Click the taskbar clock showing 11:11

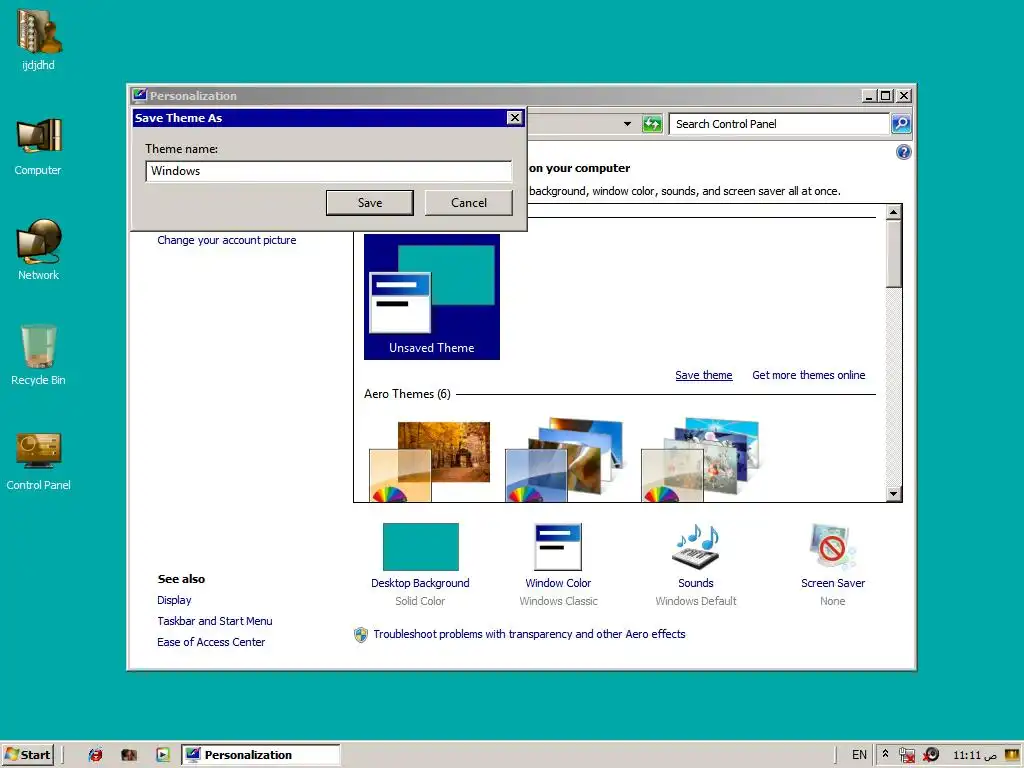[x=976, y=756]
